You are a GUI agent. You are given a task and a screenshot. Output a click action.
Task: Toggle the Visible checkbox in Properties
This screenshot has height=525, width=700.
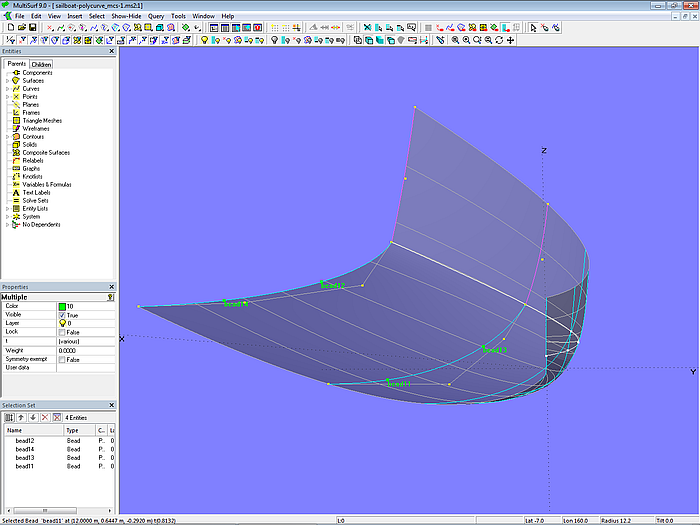coord(62,315)
